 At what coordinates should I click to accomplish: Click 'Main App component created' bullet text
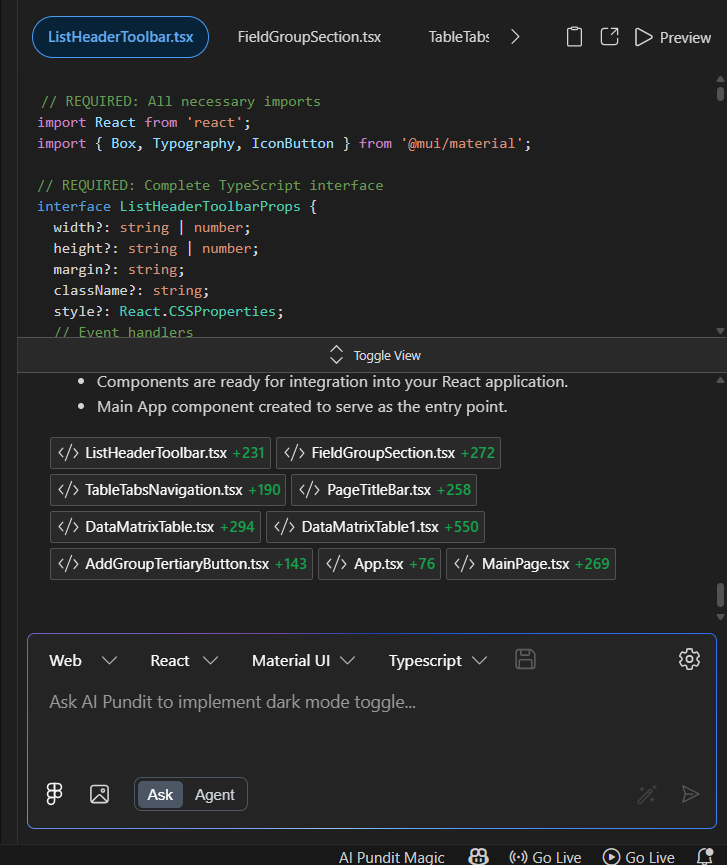tap(302, 407)
